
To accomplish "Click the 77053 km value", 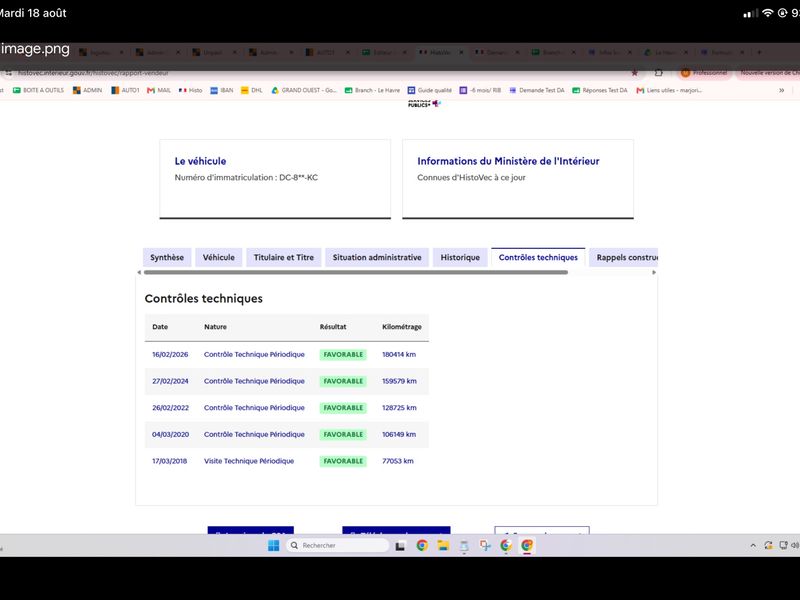I will 398,461.
